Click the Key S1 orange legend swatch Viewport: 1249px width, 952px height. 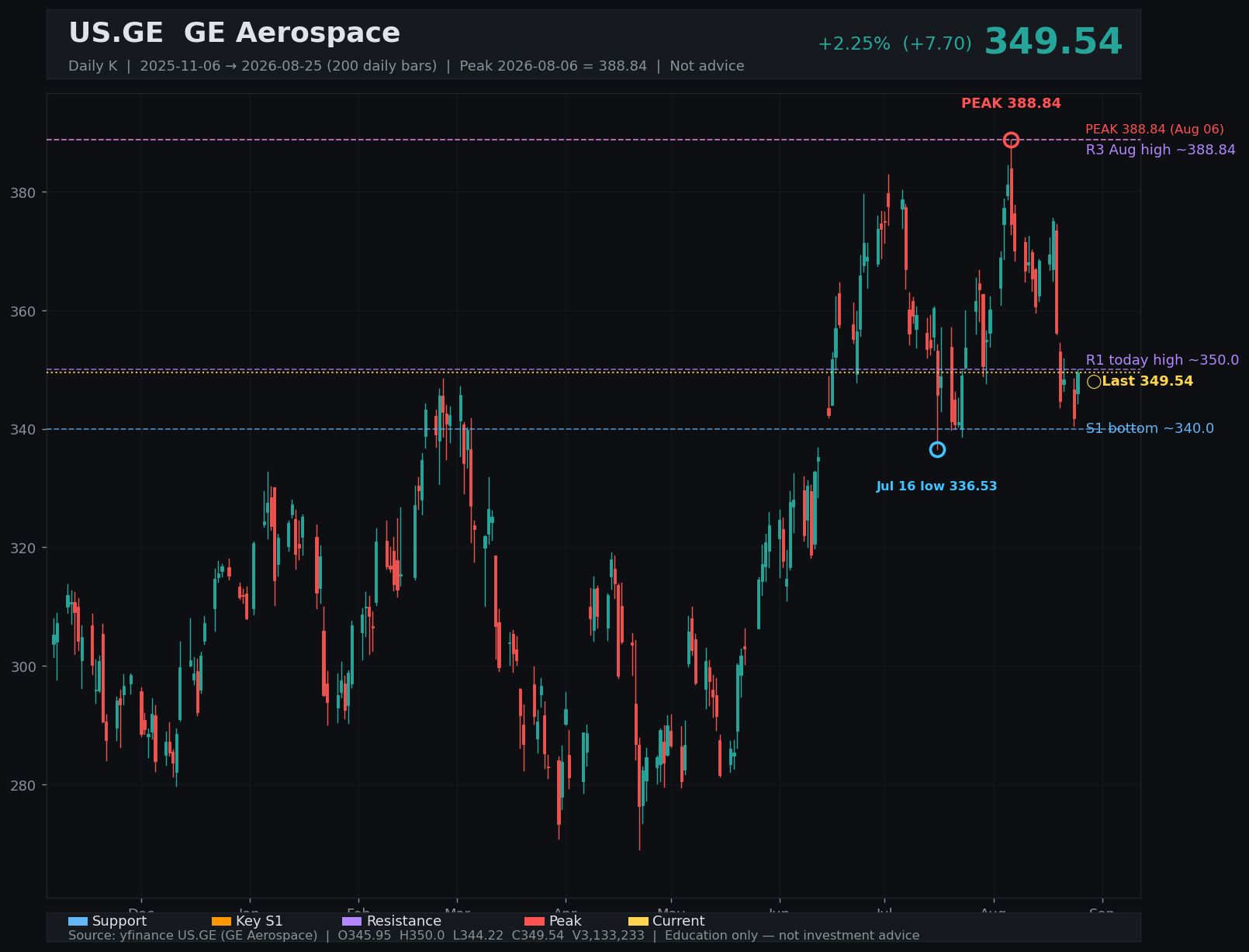(x=221, y=922)
